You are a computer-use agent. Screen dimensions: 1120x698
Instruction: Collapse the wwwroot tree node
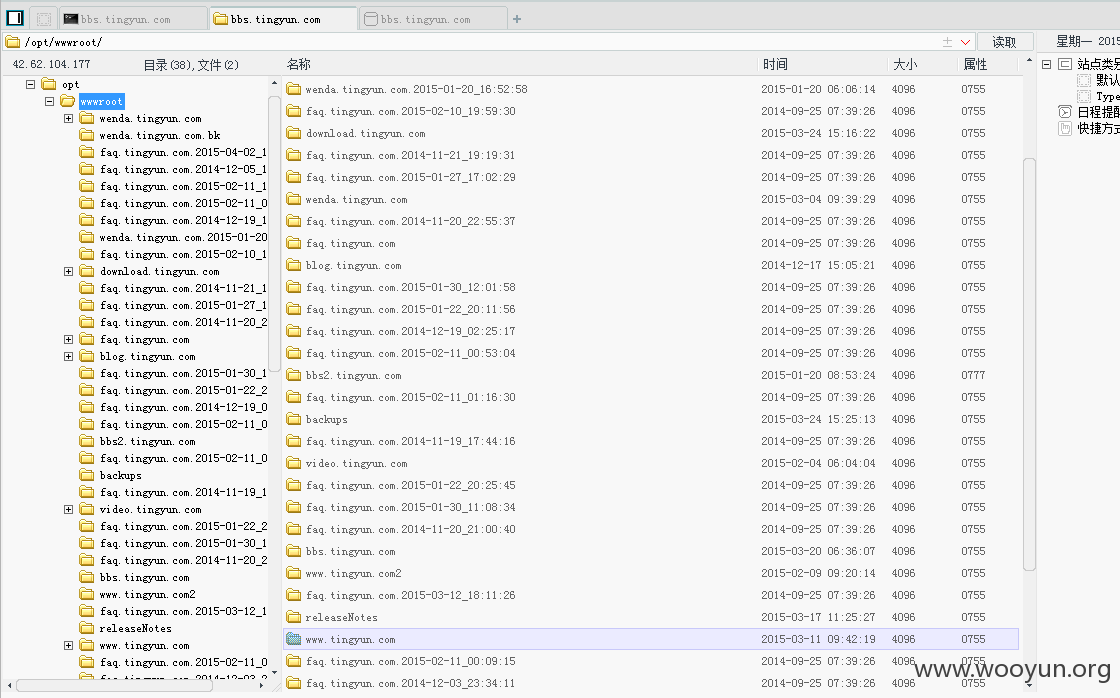coord(49,101)
